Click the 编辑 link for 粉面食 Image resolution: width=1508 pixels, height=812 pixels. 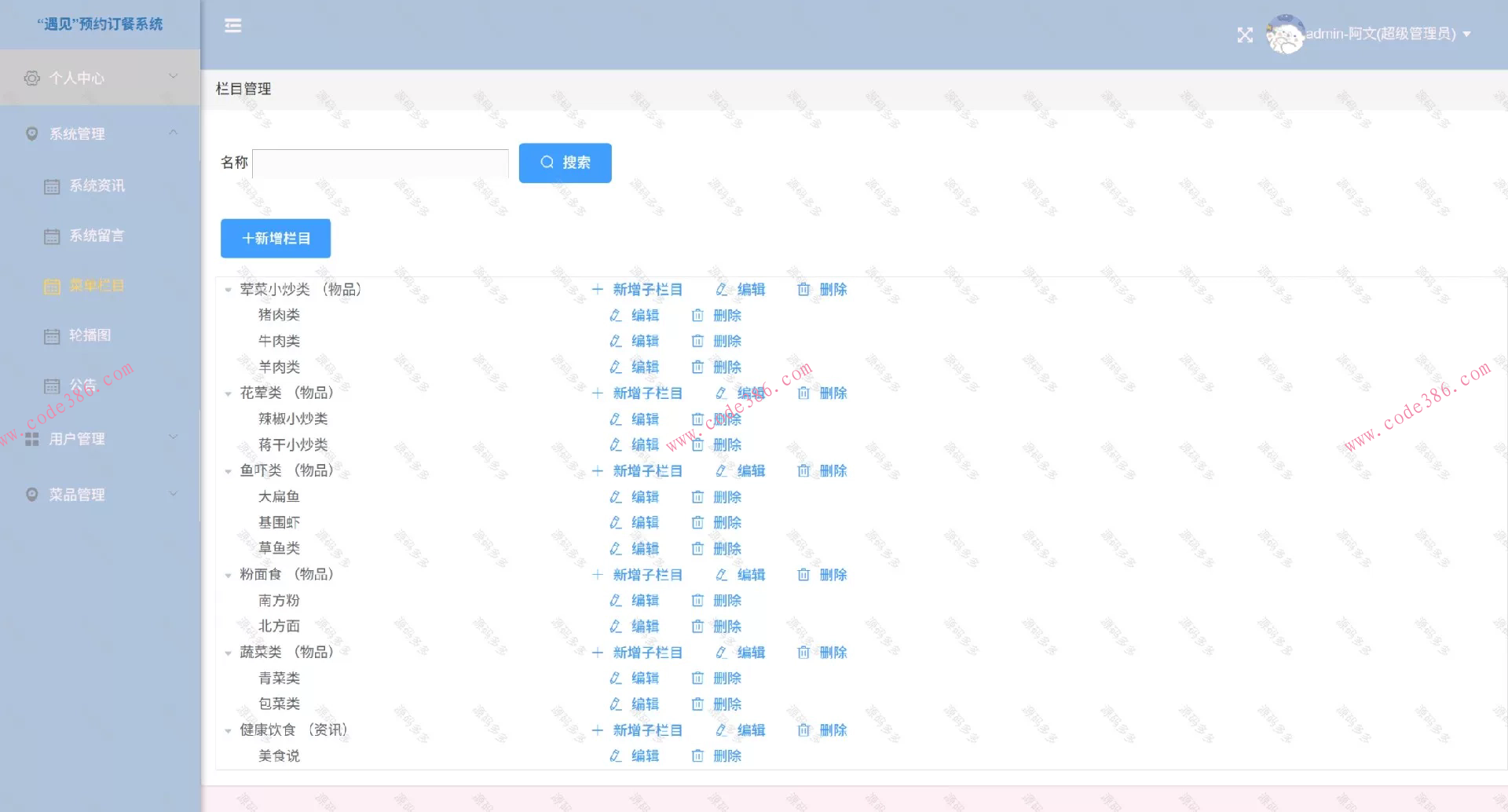[x=751, y=575]
